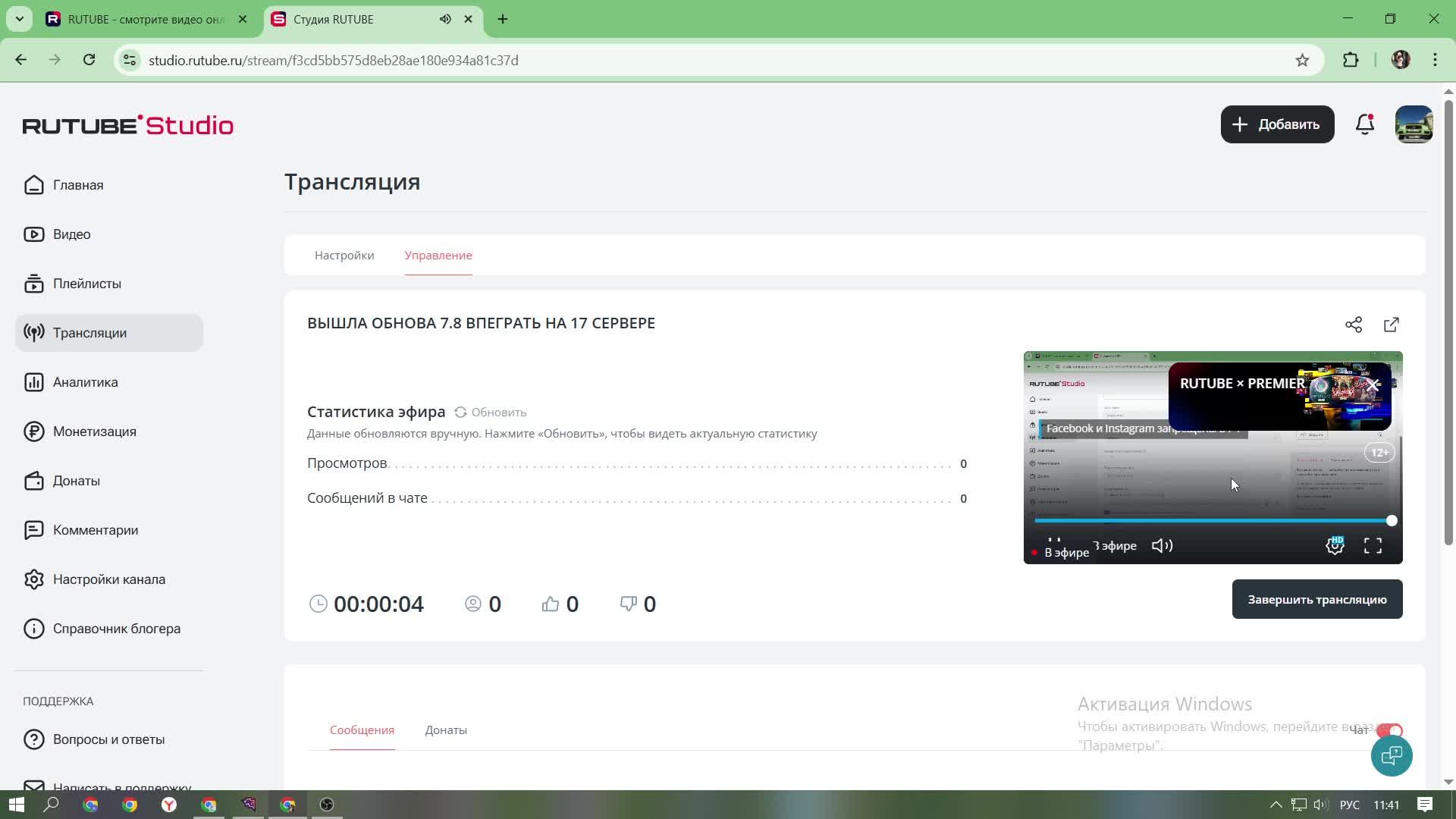1456x819 pixels.
Task: Mute the player volume
Action: coord(1161,545)
